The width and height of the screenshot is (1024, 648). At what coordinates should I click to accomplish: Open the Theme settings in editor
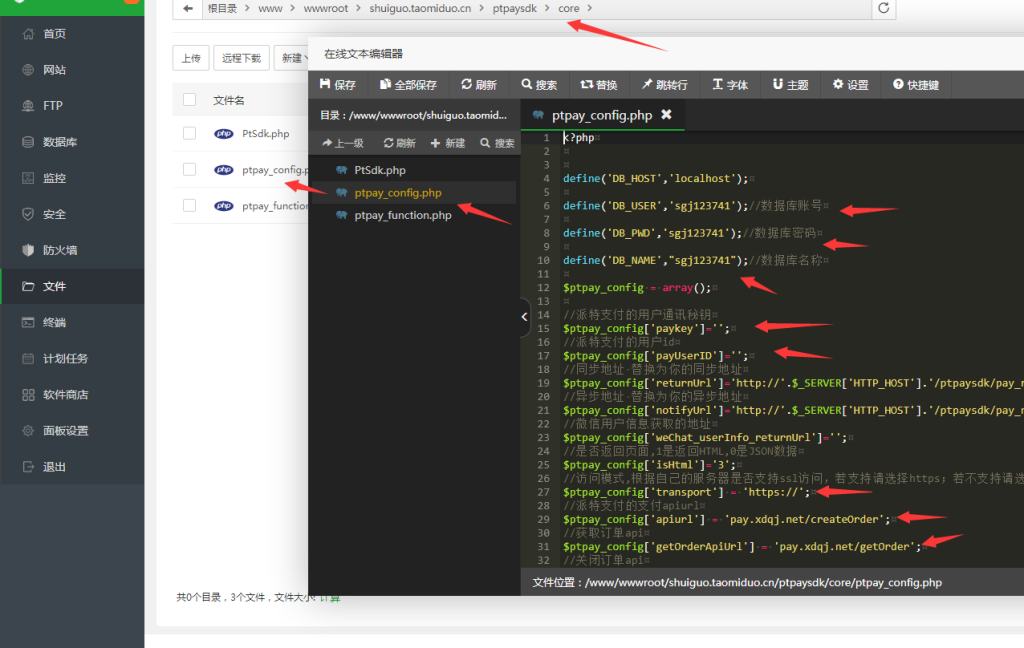790,85
